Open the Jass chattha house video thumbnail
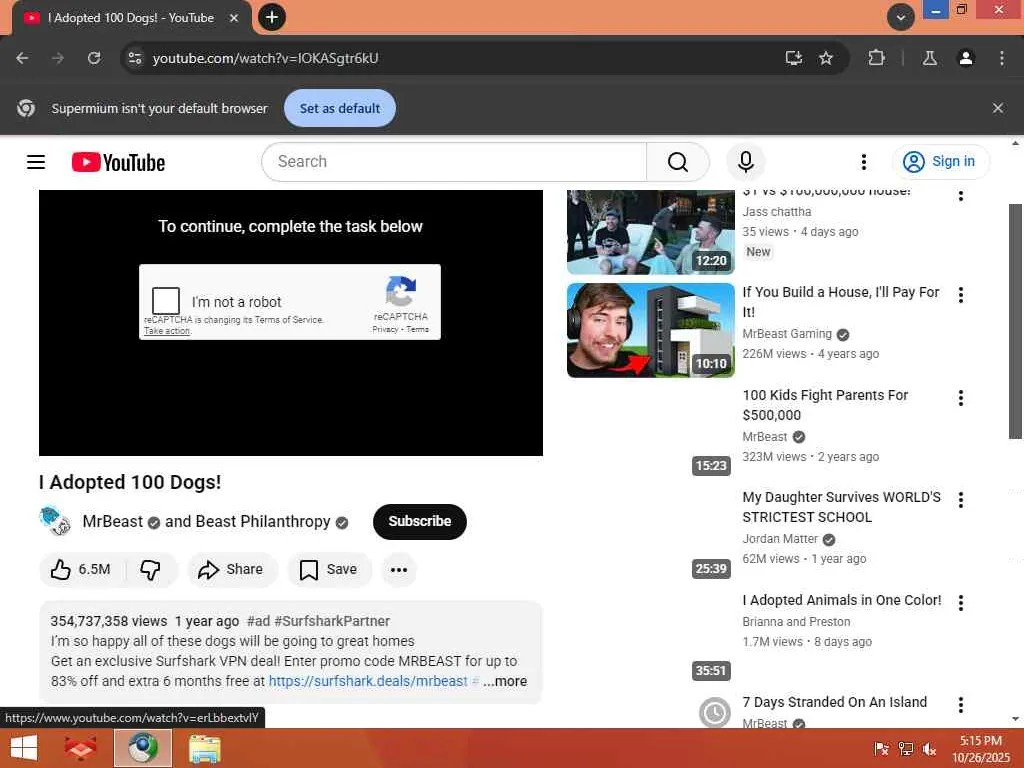This screenshot has width=1024, height=768. point(650,232)
